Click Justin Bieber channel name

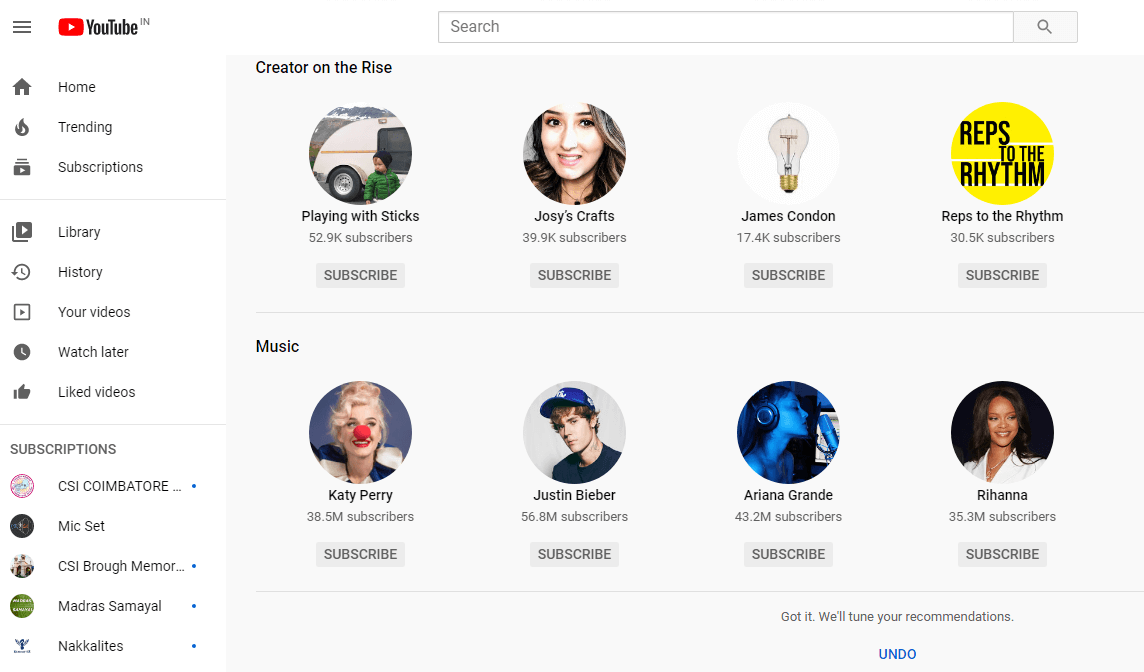click(x=574, y=495)
